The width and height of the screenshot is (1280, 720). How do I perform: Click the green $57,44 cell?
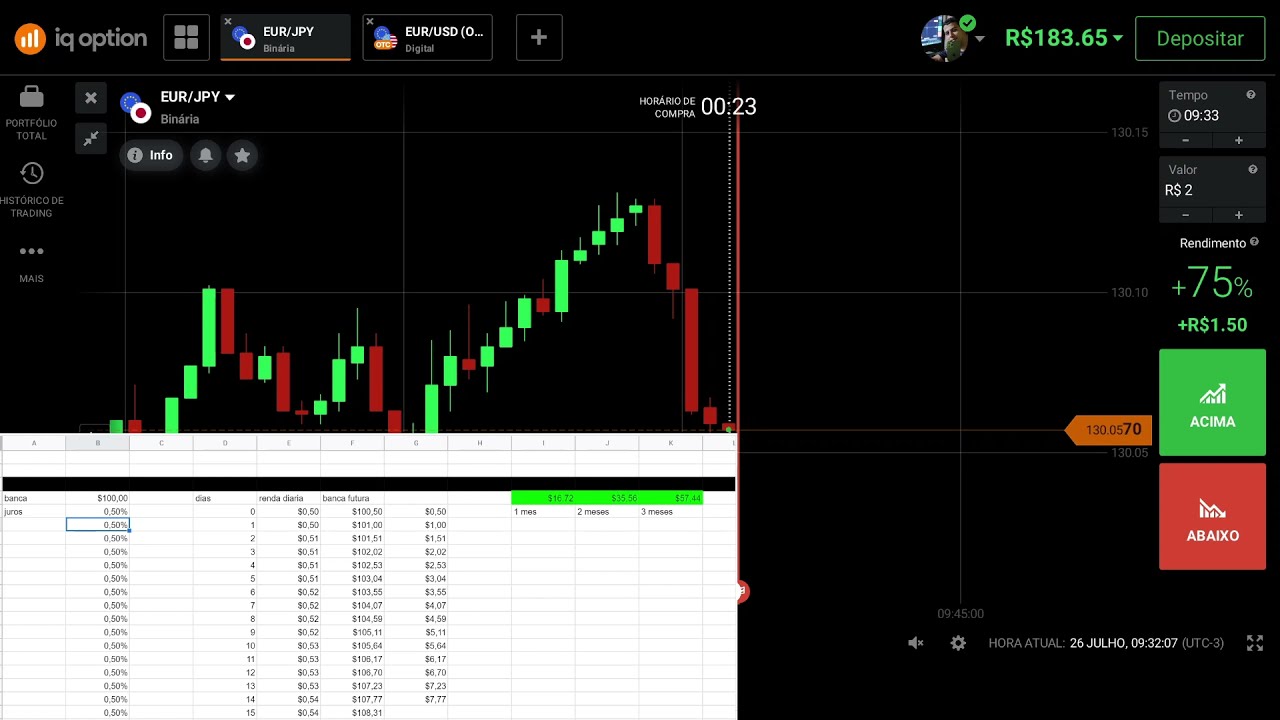tap(671, 498)
